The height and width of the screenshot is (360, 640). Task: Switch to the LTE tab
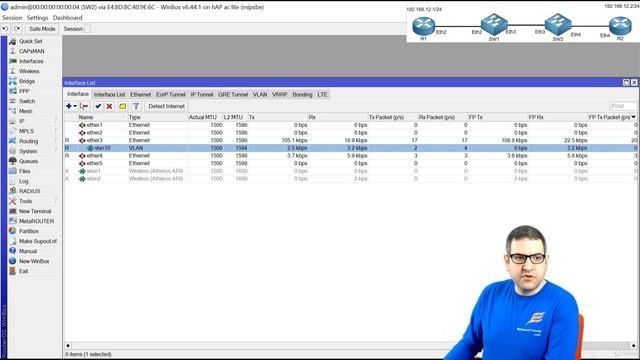pyautogui.click(x=322, y=94)
